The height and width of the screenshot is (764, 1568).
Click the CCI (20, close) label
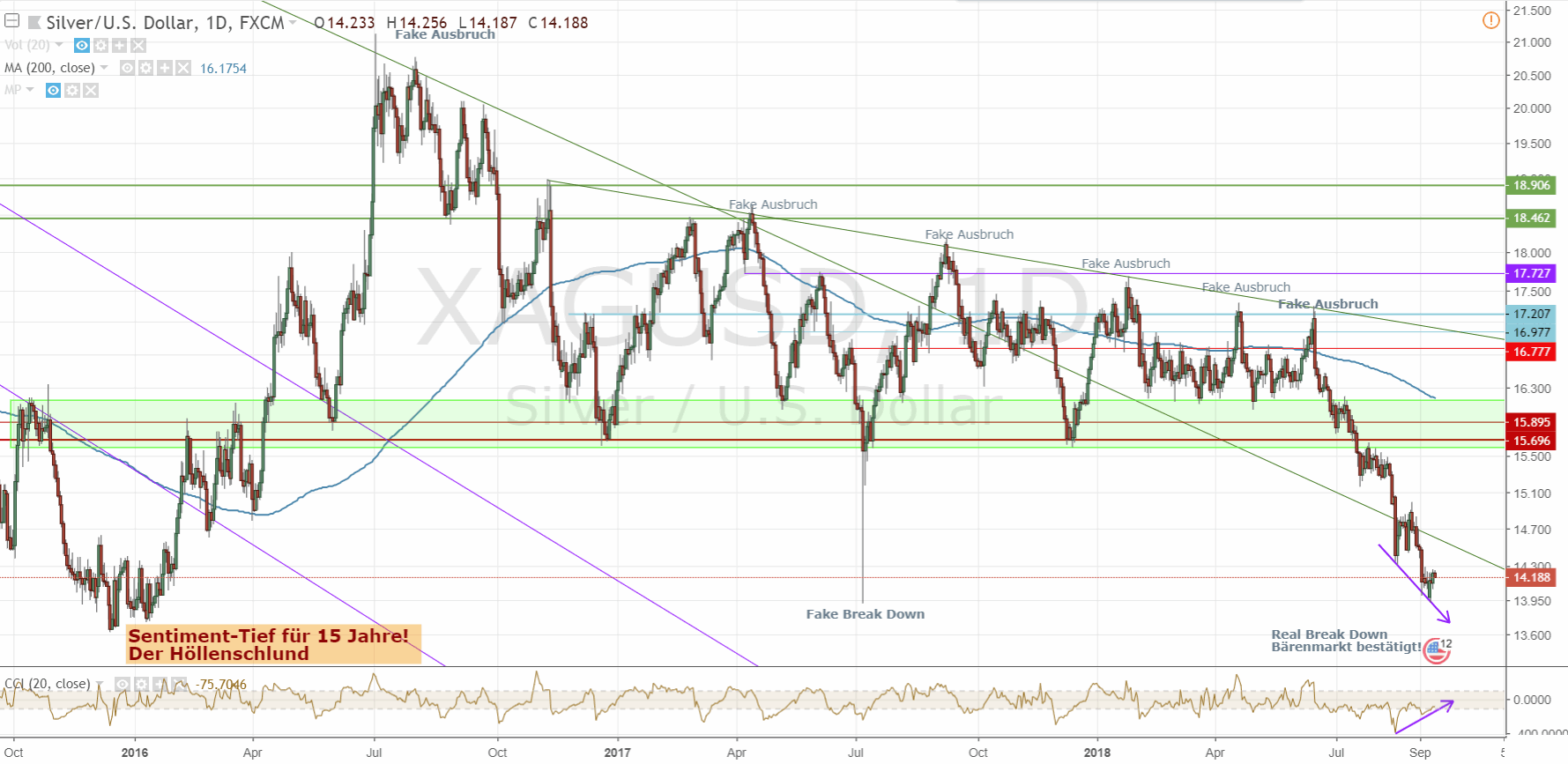coord(48,684)
